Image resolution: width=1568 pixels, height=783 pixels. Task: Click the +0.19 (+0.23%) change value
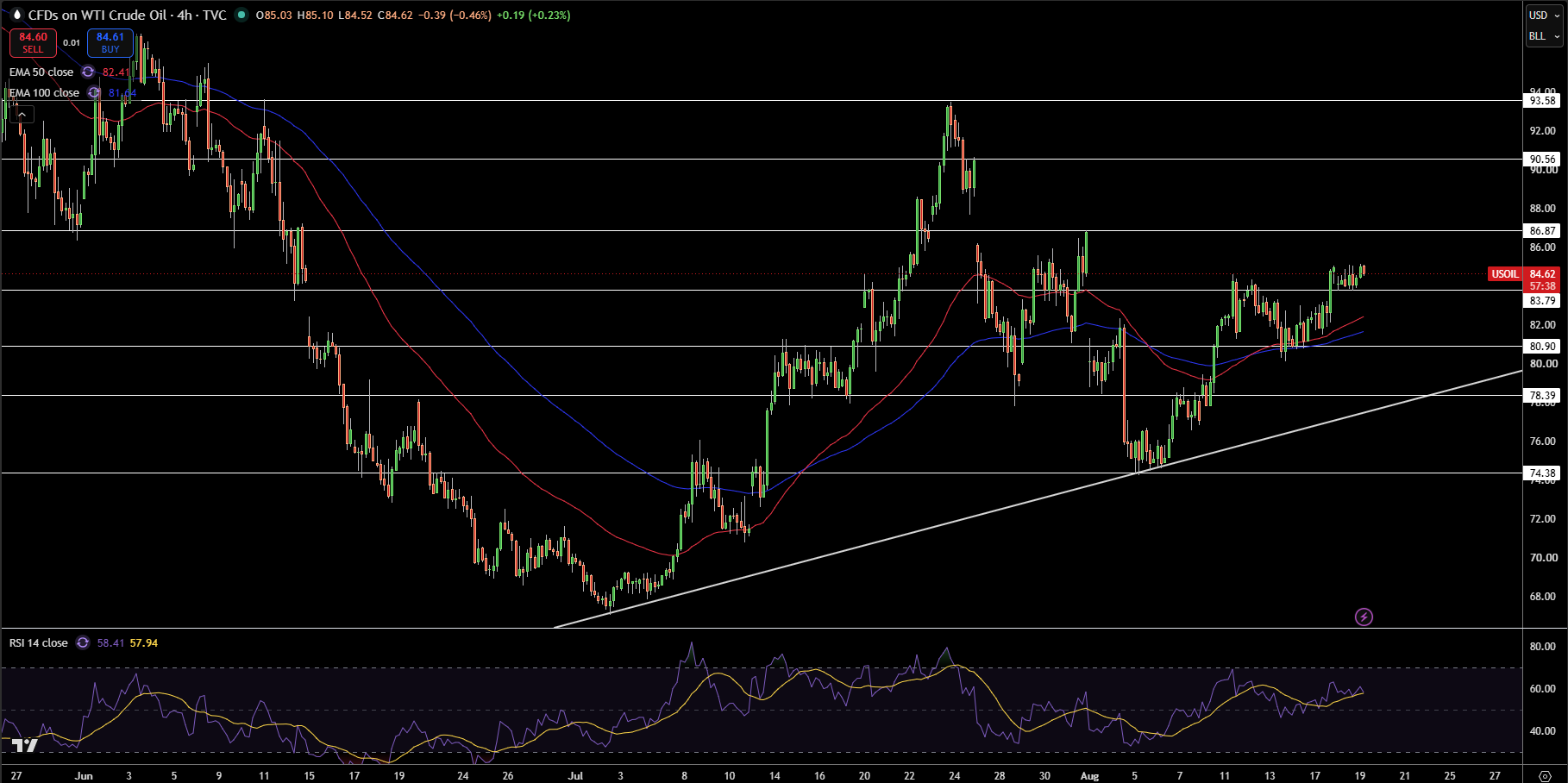pos(534,15)
